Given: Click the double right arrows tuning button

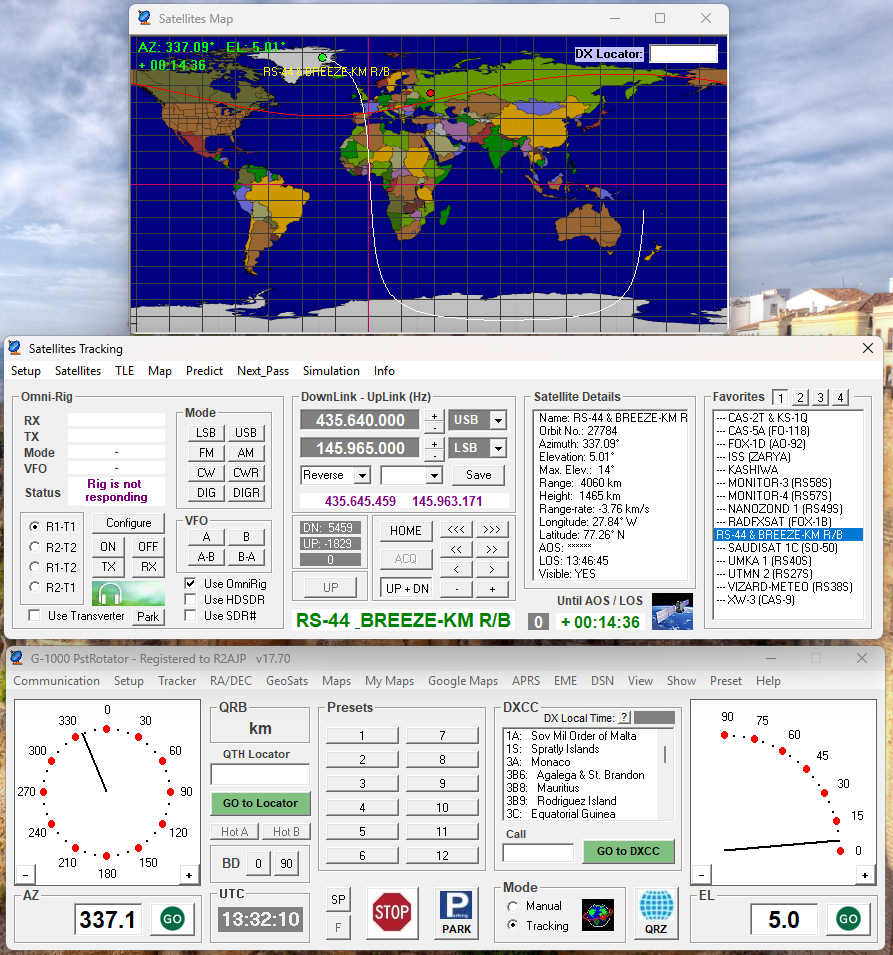Looking at the screenshot, I should [492, 549].
